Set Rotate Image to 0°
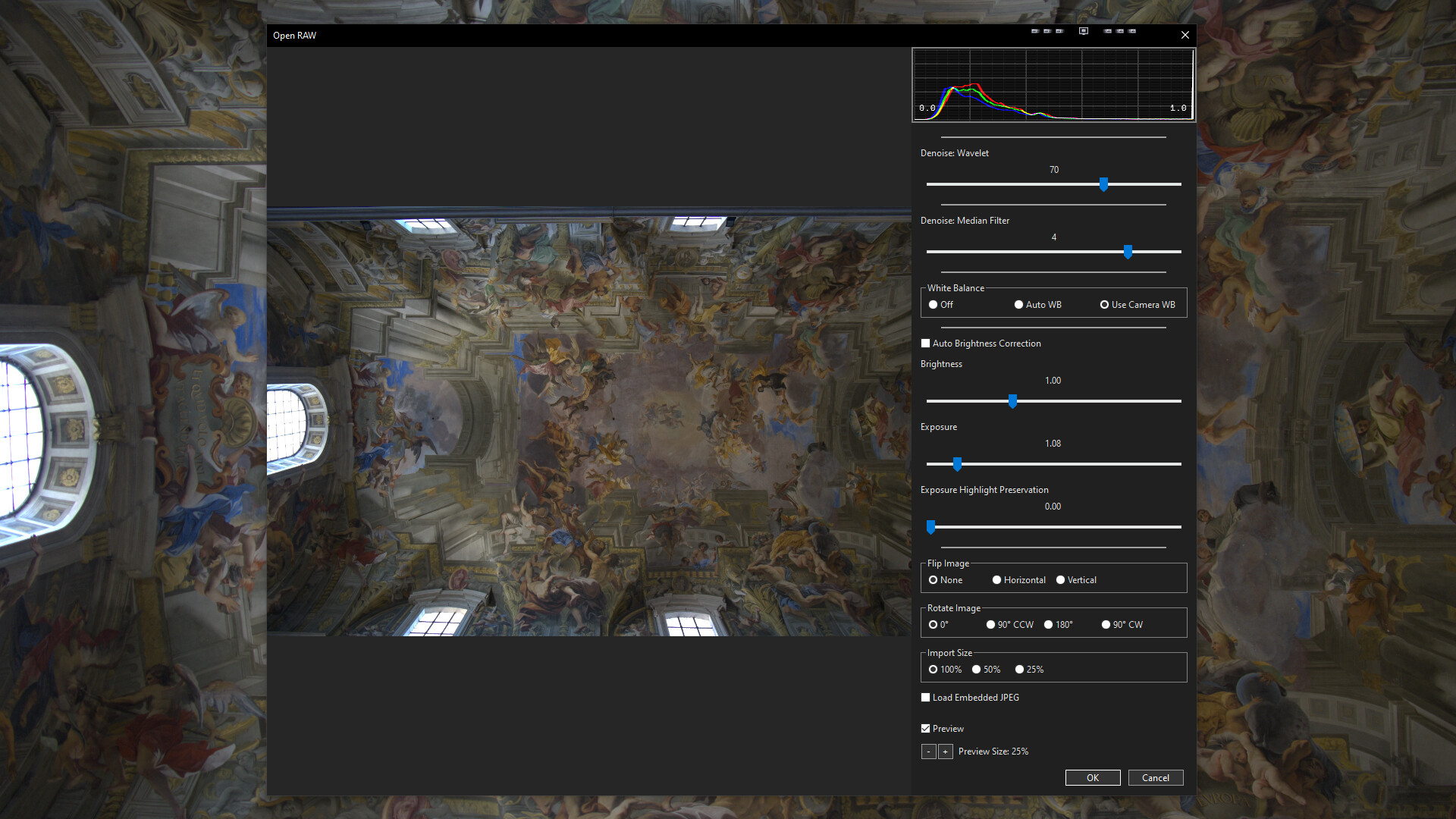 coord(938,625)
